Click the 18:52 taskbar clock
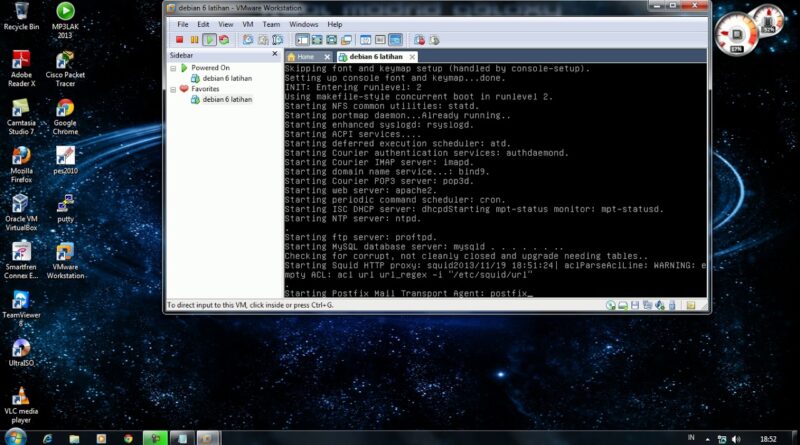 coord(768,439)
